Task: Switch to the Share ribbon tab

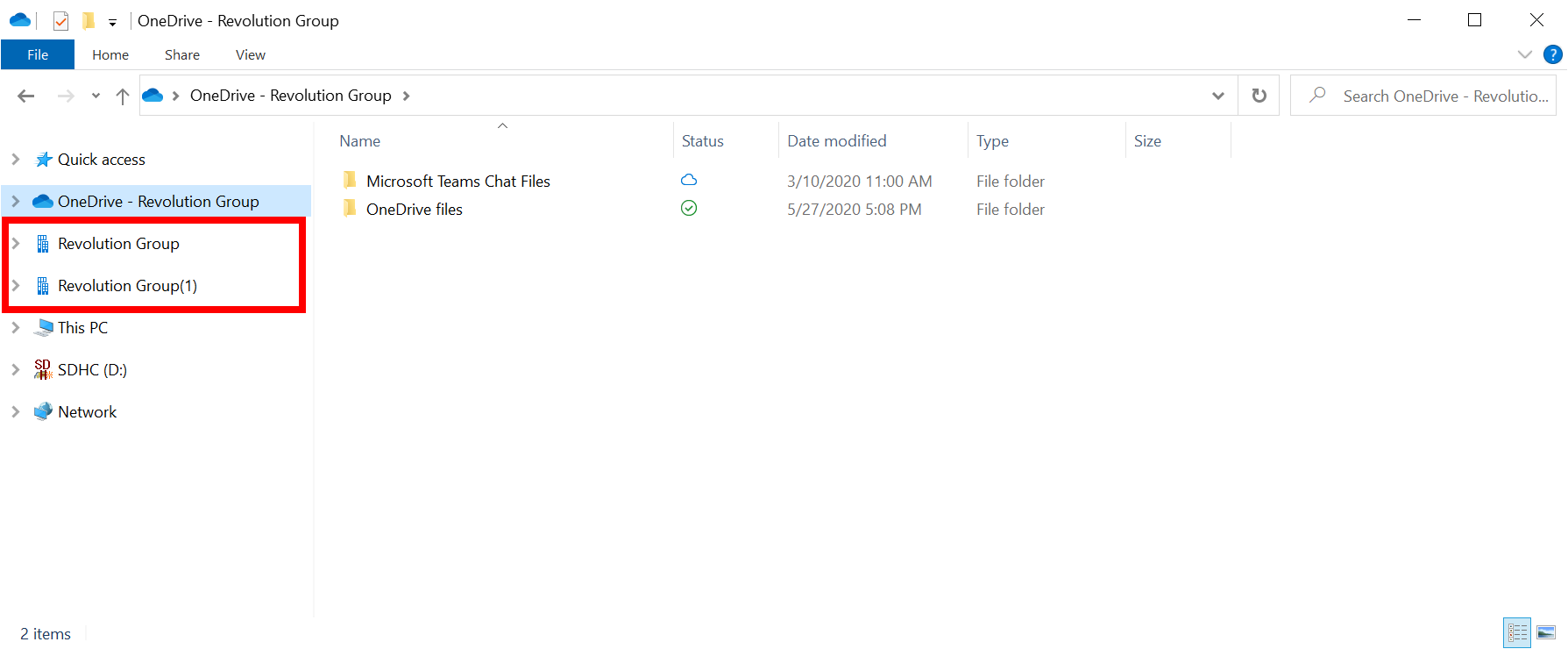Action: click(182, 54)
